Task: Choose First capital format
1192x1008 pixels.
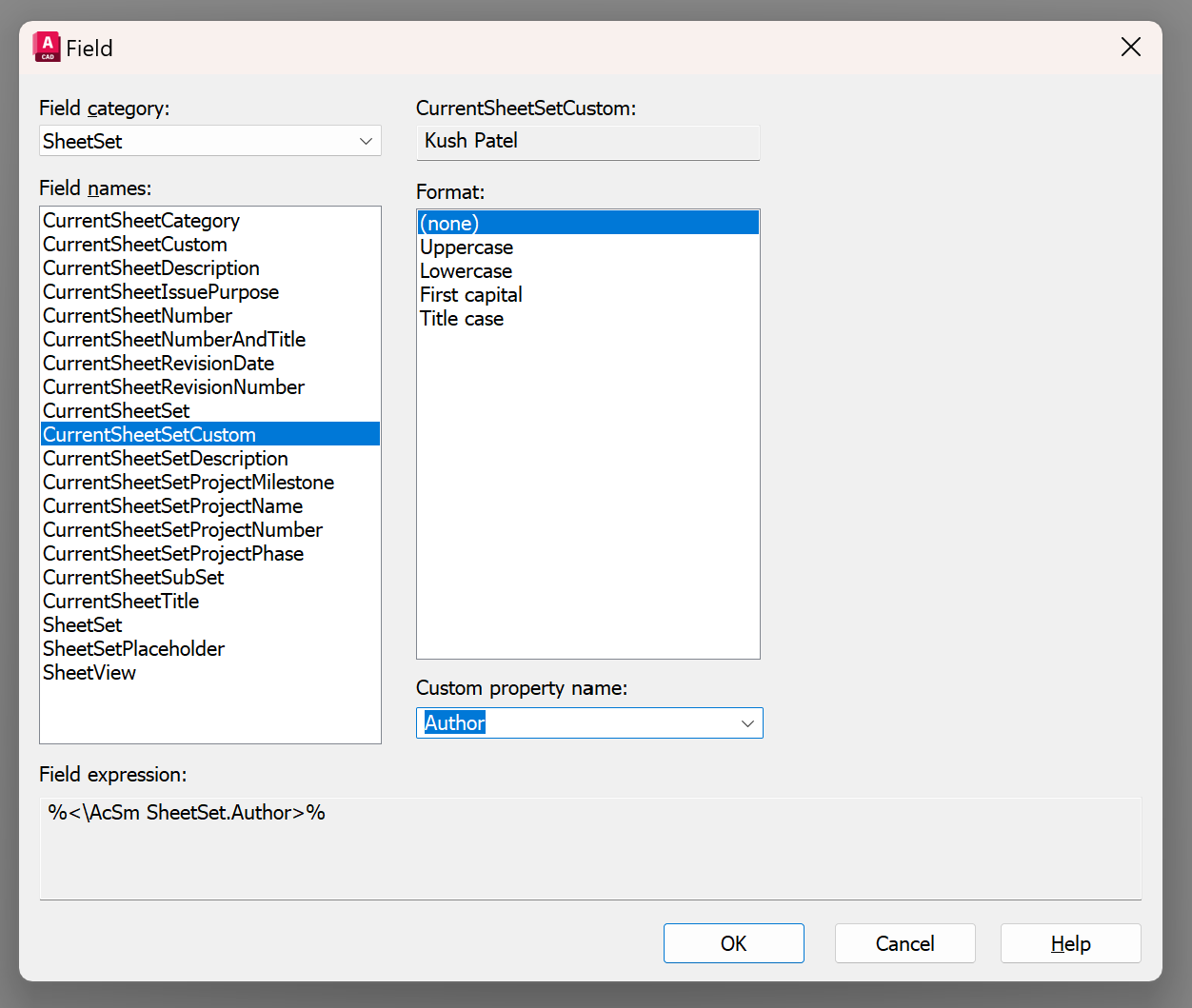Action: (x=470, y=294)
